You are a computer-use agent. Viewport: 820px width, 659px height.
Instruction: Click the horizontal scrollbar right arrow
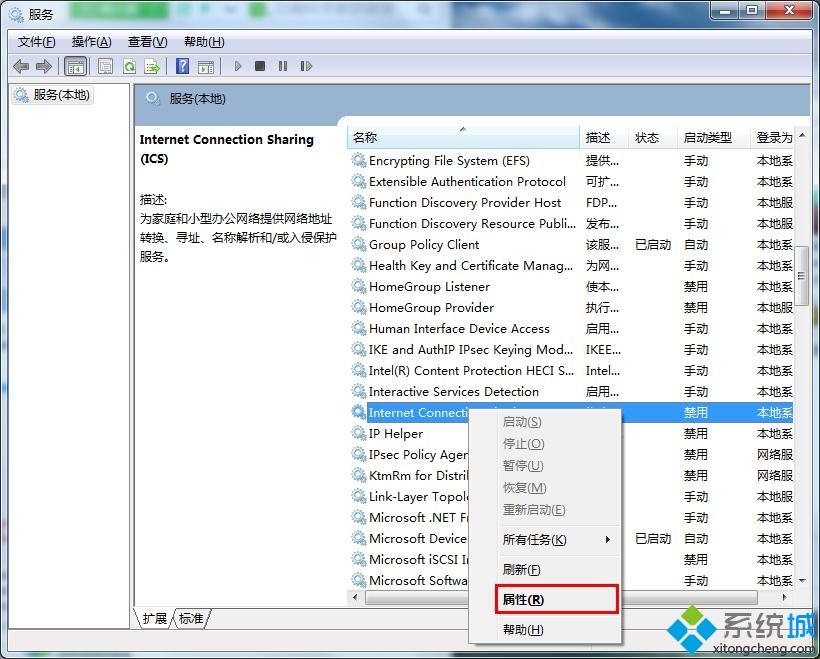[784, 597]
